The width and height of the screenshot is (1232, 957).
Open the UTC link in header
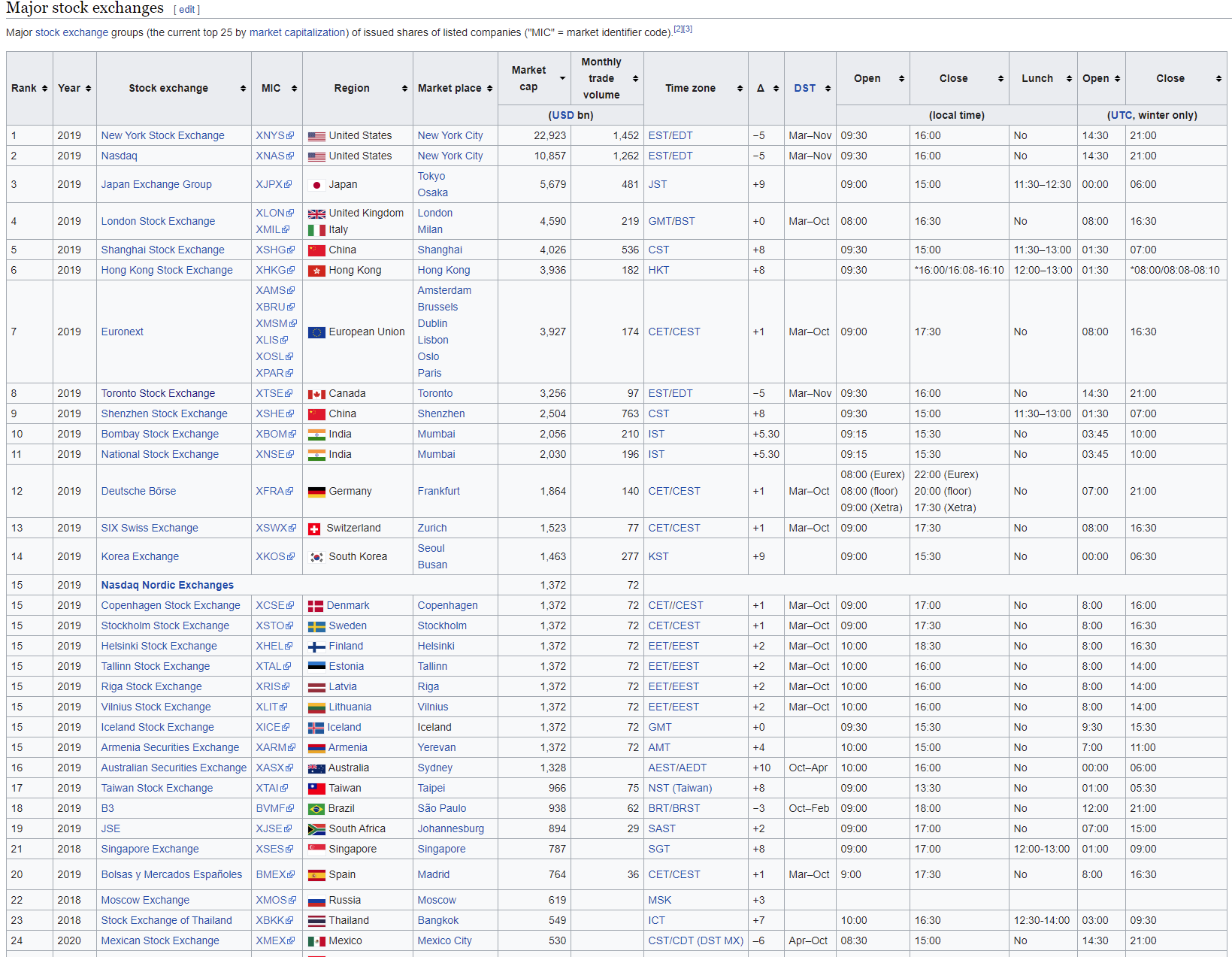point(1121,115)
